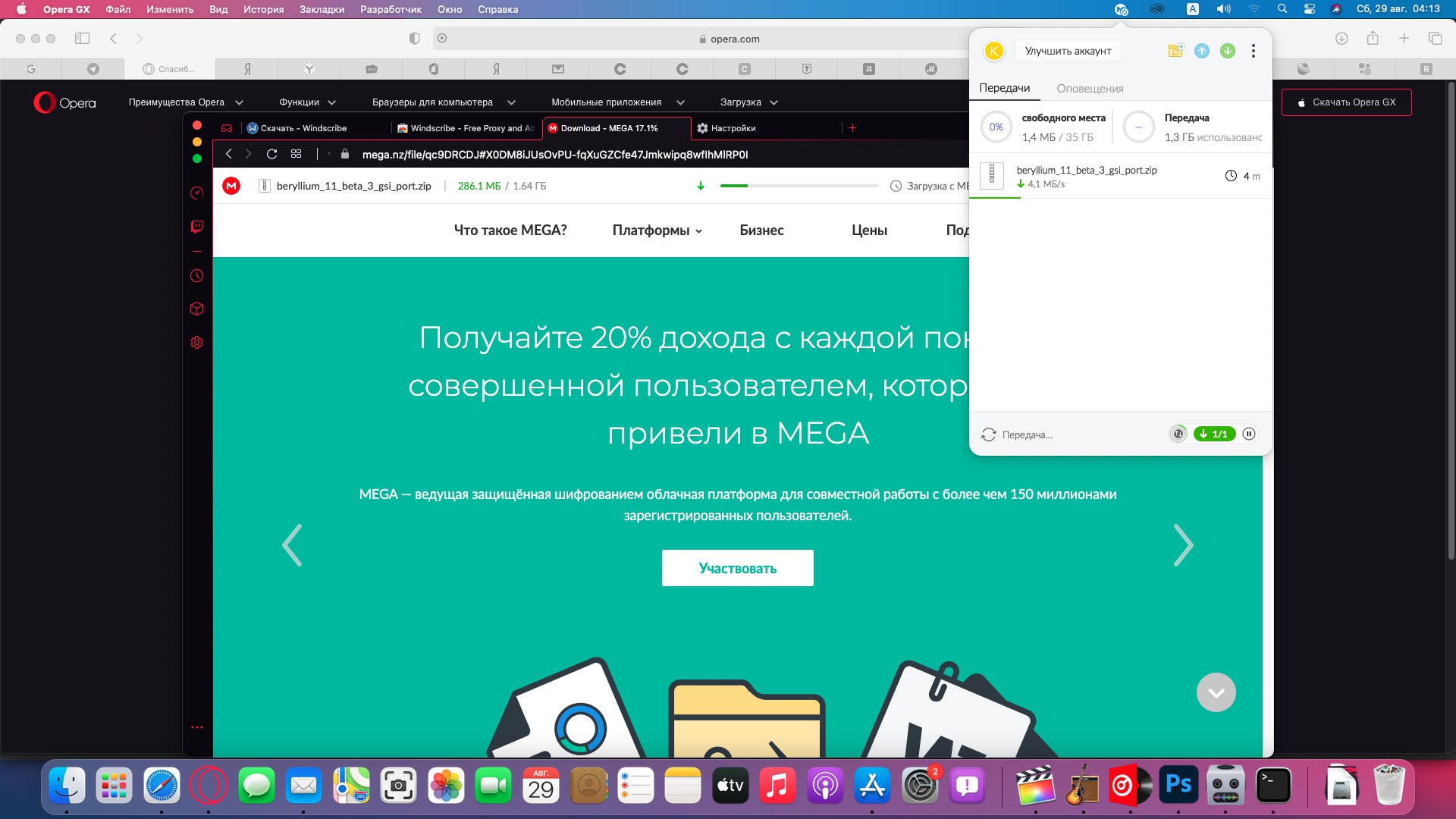Click the download progress bar on MEGA page
This screenshot has height=819, width=1456.
799,186
